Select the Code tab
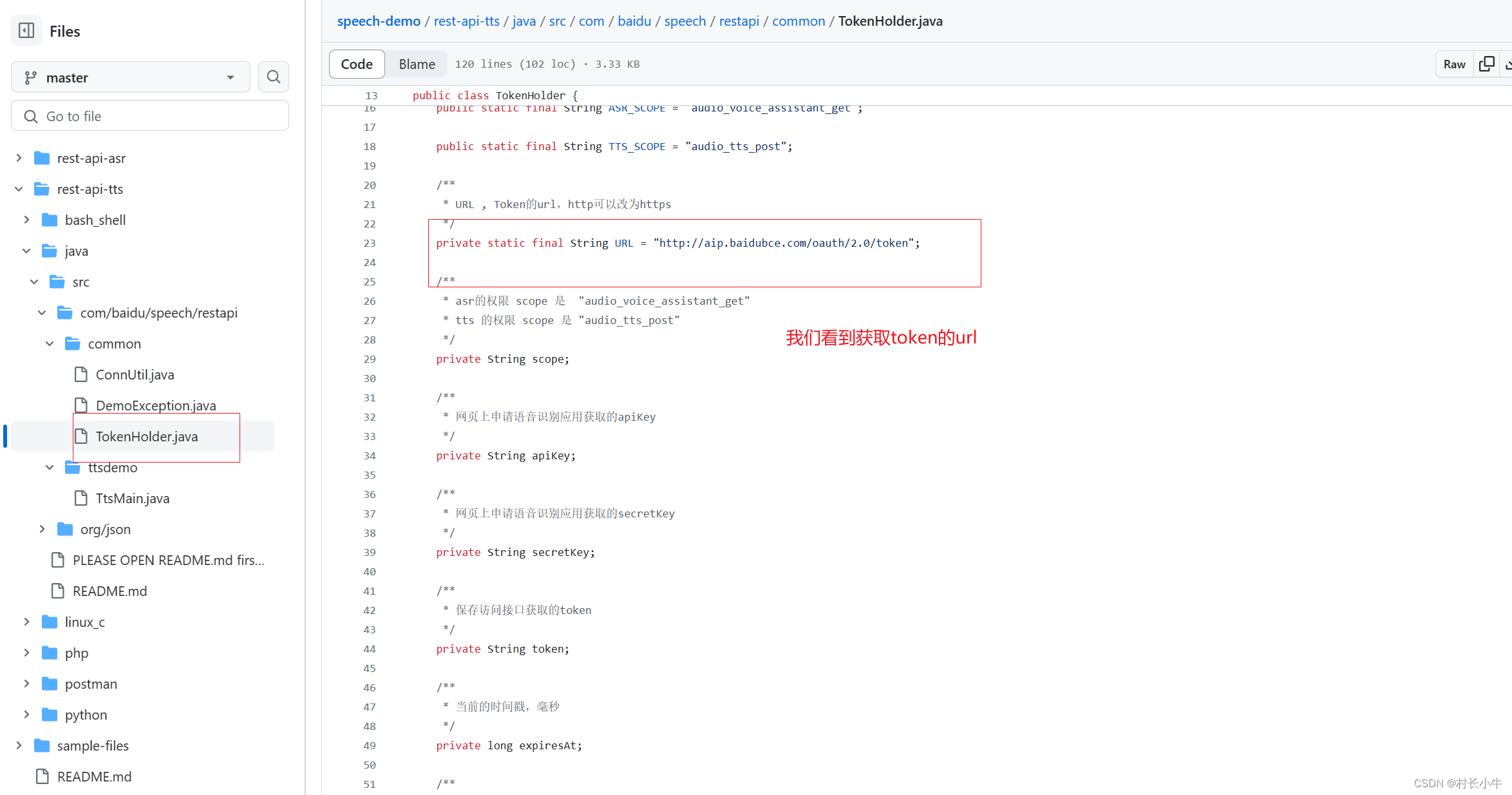The width and height of the screenshot is (1512, 795). click(357, 64)
